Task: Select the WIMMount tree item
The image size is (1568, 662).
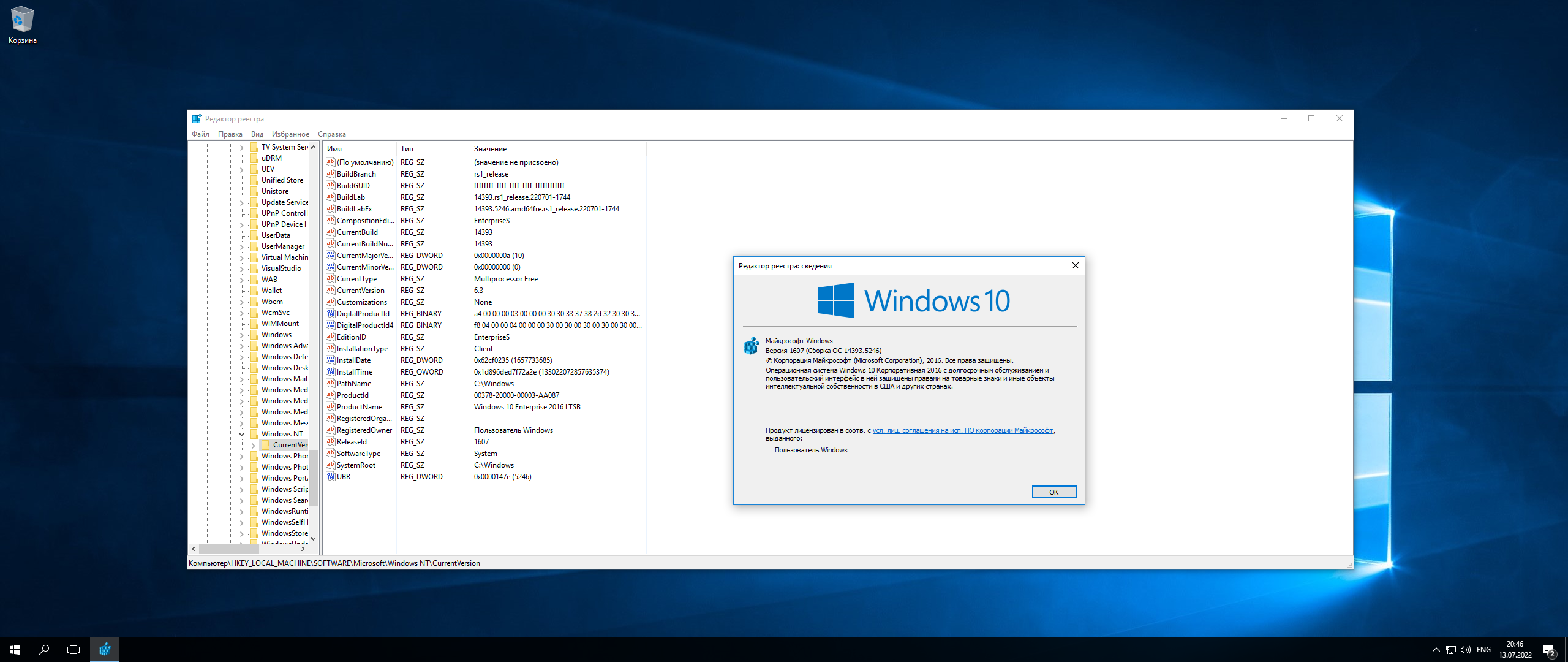Action: tap(280, 324)
